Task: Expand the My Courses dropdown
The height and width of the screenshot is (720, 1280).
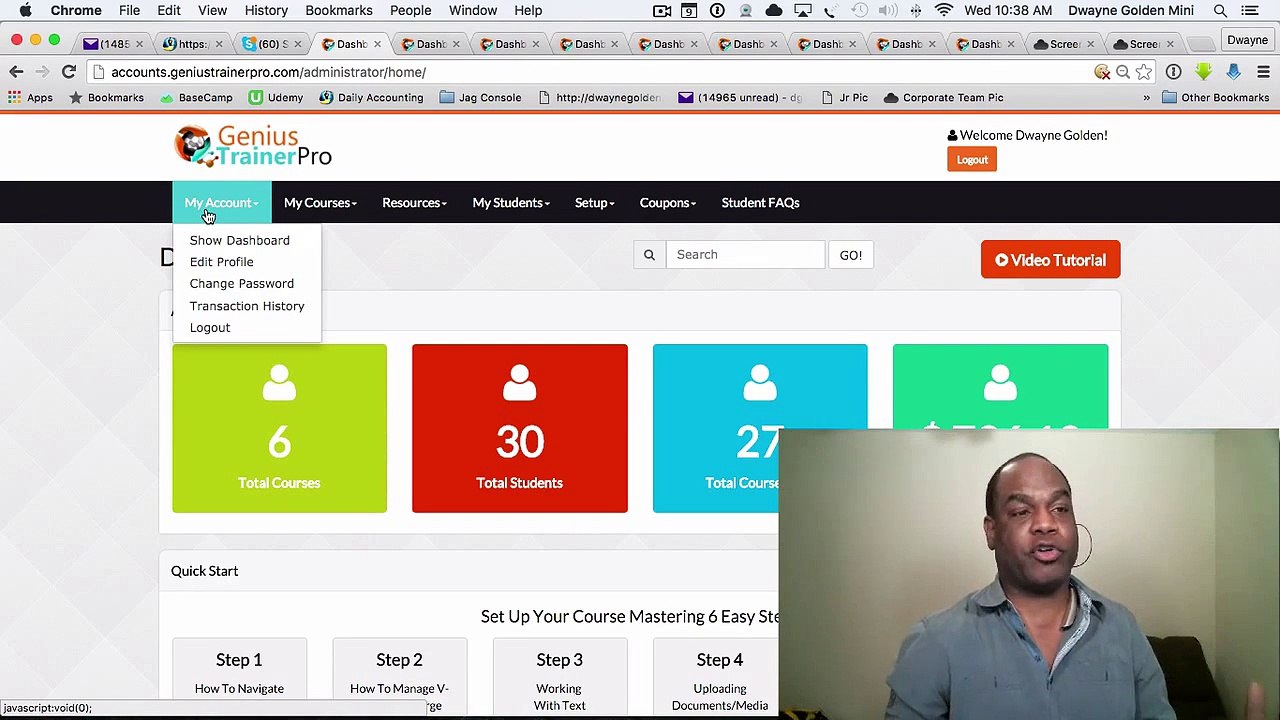Action: [320, 202]
